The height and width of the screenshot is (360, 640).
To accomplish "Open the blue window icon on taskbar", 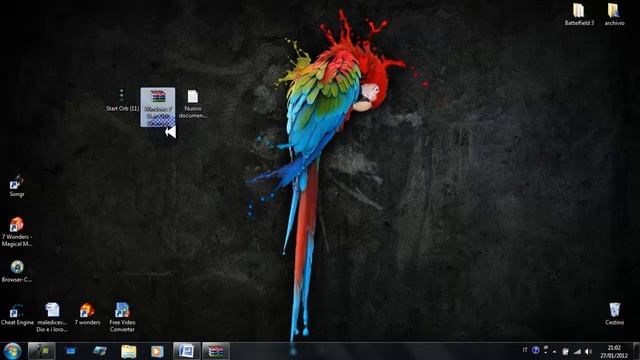I will 71,351.
